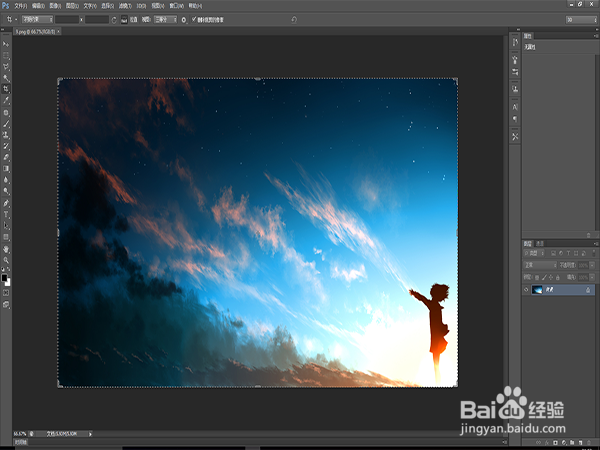Select the Hand tool

pos(6,249)
